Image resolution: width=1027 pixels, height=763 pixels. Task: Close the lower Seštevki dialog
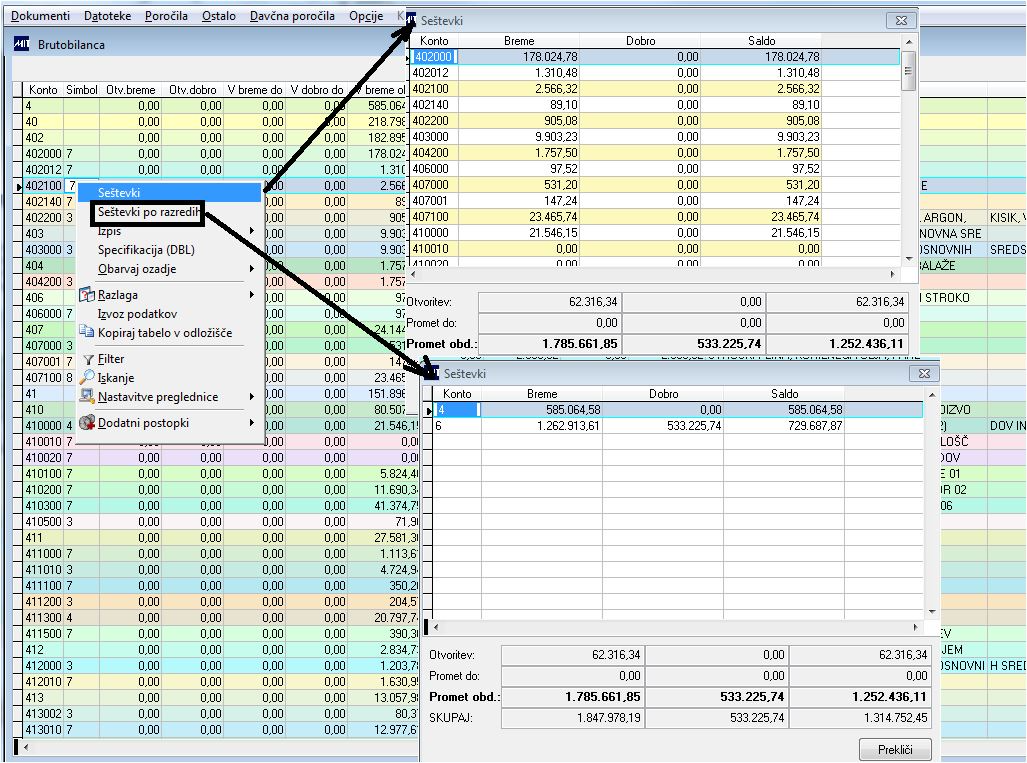pyautogui.click(x=924, y=373)
